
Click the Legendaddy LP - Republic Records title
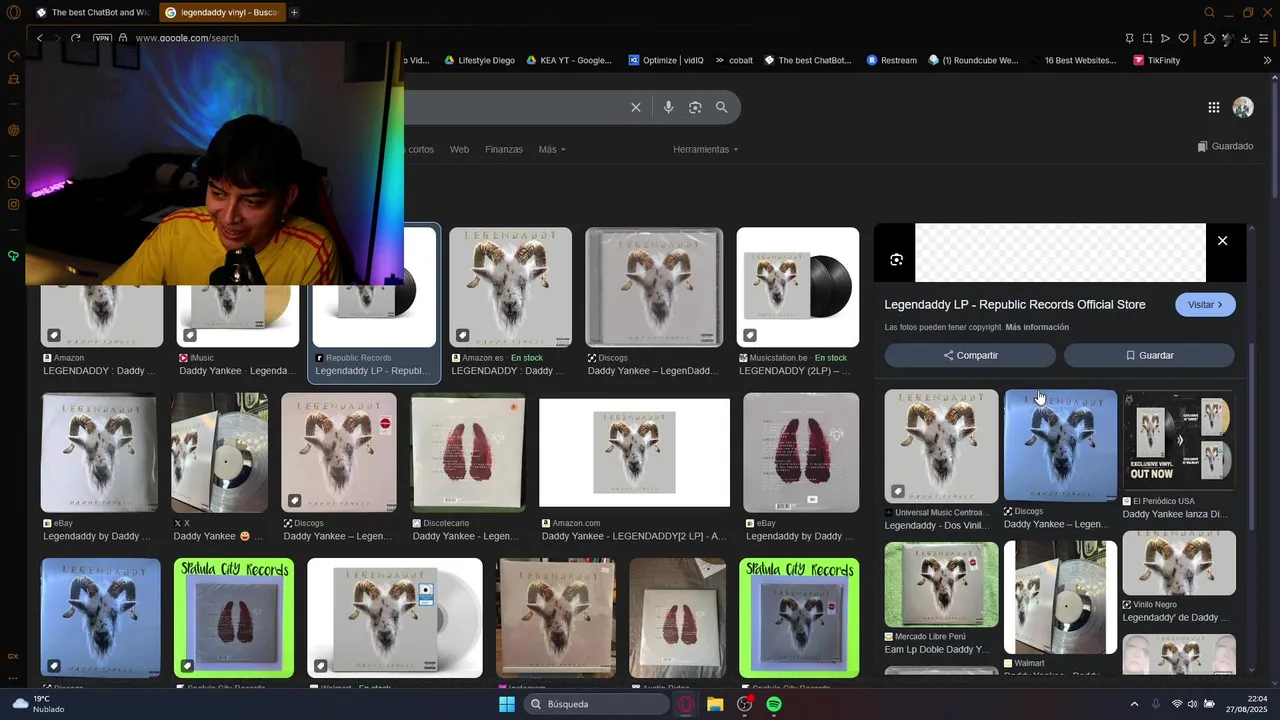click(x=1014, y=305)
